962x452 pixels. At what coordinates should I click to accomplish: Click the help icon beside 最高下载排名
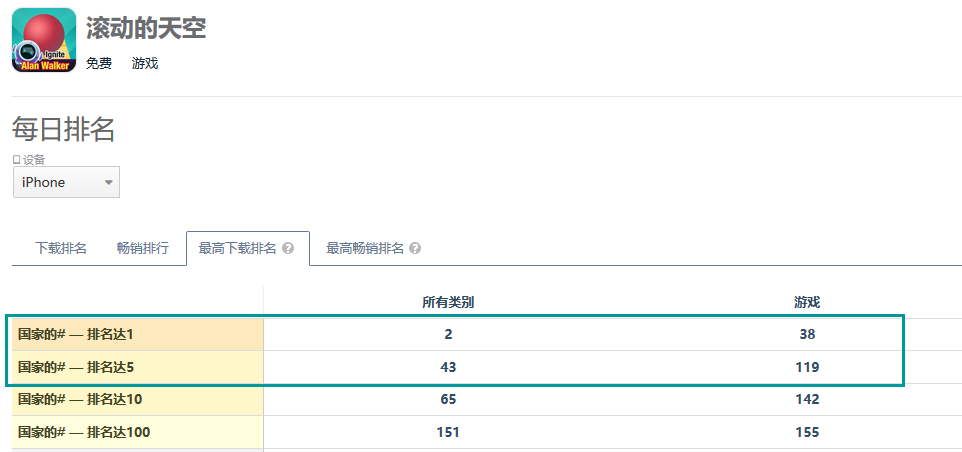pos(288,248)
